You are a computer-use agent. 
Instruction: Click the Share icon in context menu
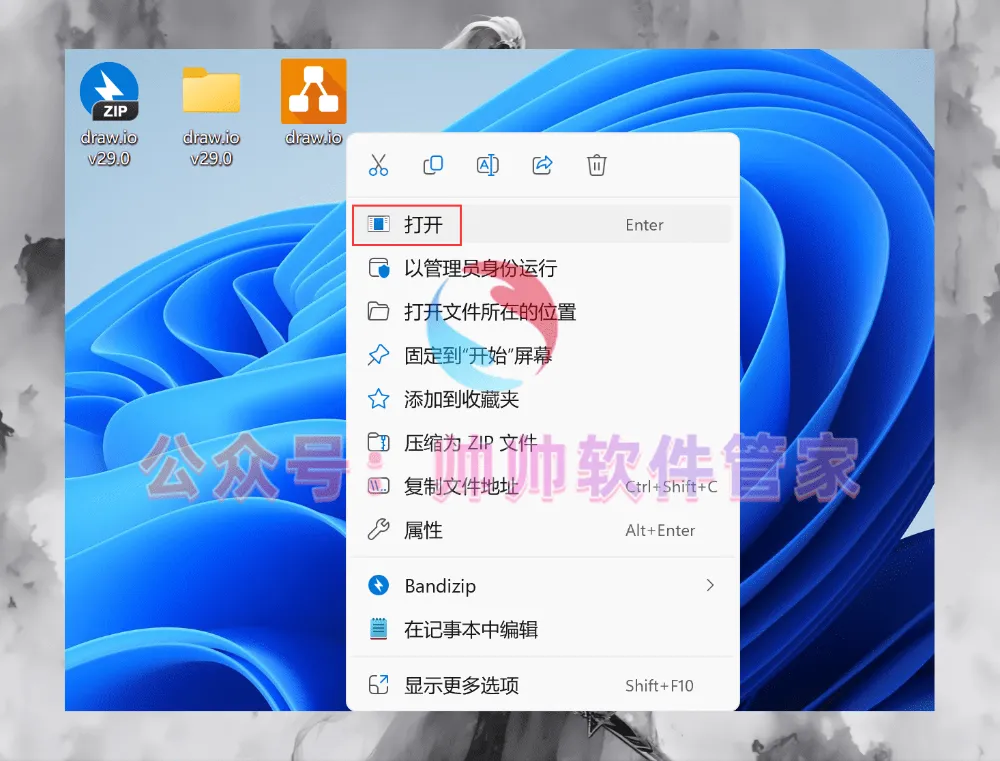pyautogui.click(x=542, y=165)
